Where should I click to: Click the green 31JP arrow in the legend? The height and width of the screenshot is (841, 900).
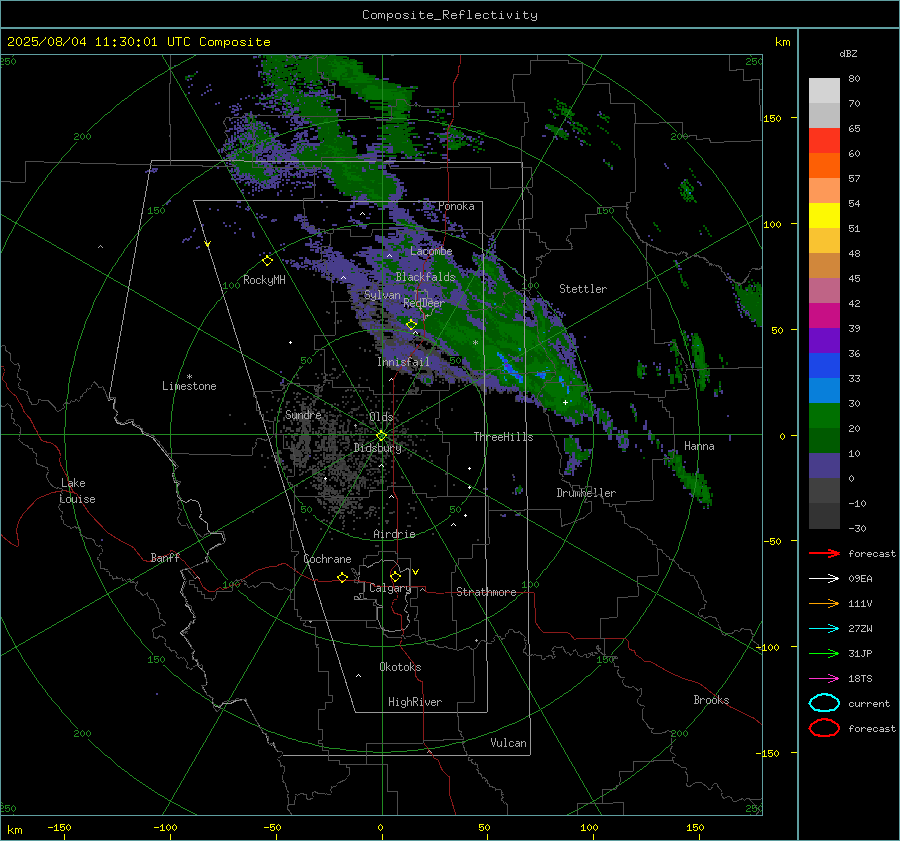[x=824, y=653]
